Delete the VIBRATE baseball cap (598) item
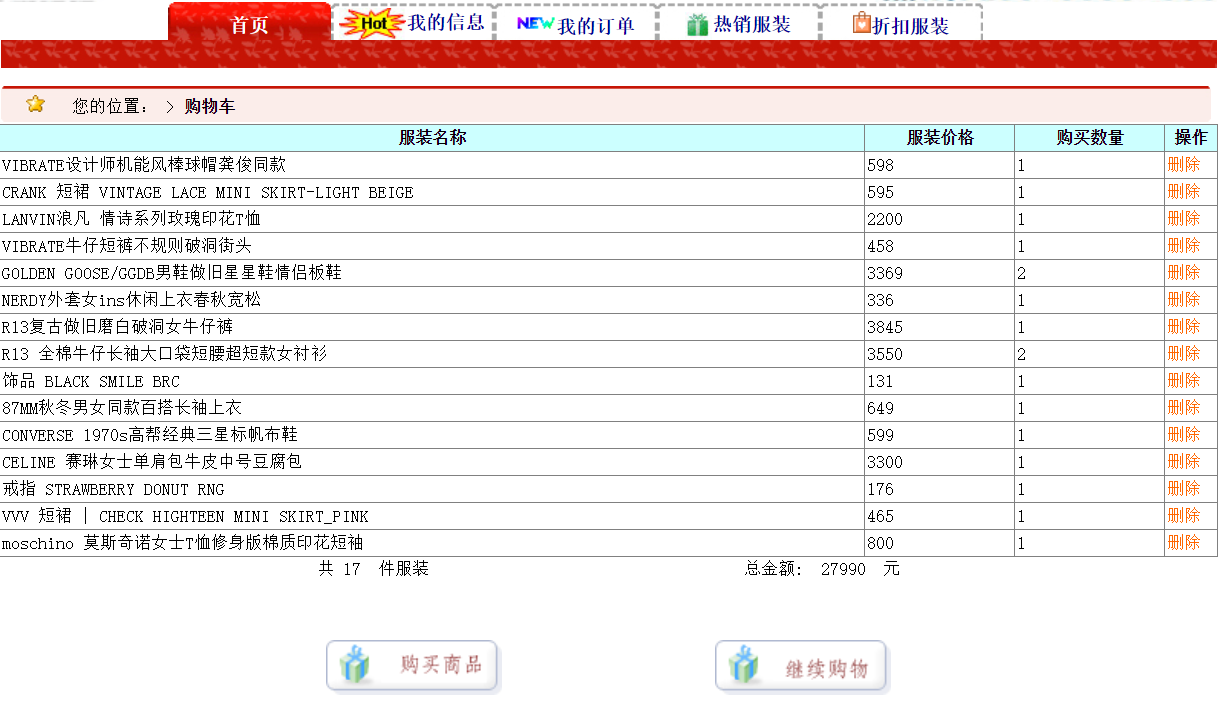This screenshot has width=1224, height=707. point(1184,165)
